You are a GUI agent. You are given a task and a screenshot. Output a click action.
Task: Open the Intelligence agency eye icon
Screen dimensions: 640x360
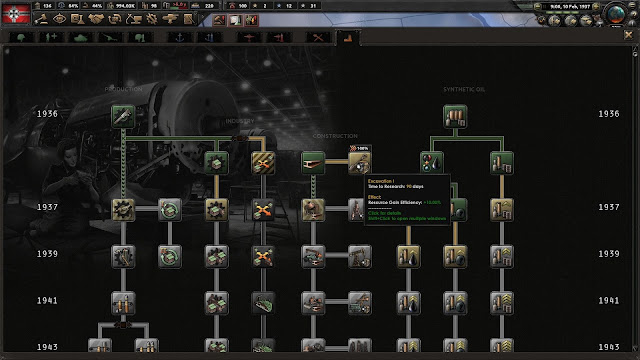(59, 19)
